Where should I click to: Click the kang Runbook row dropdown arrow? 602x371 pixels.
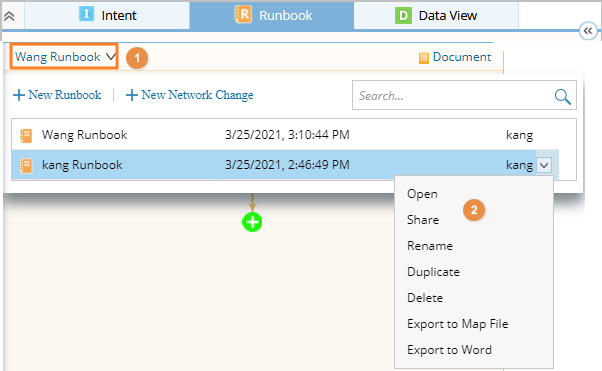(x=544, y=166)
